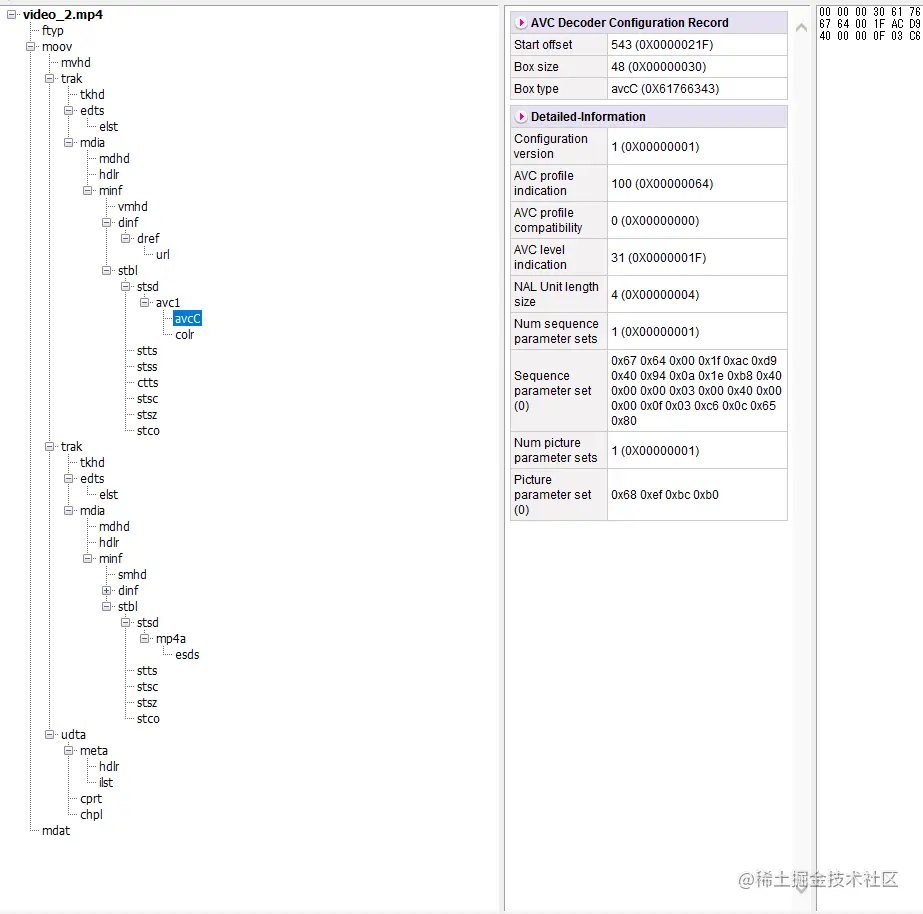Viewport: 923px width, 914px height.
Task: Select the cprt box
Action: pyautogui.click(x=91, y=799)
